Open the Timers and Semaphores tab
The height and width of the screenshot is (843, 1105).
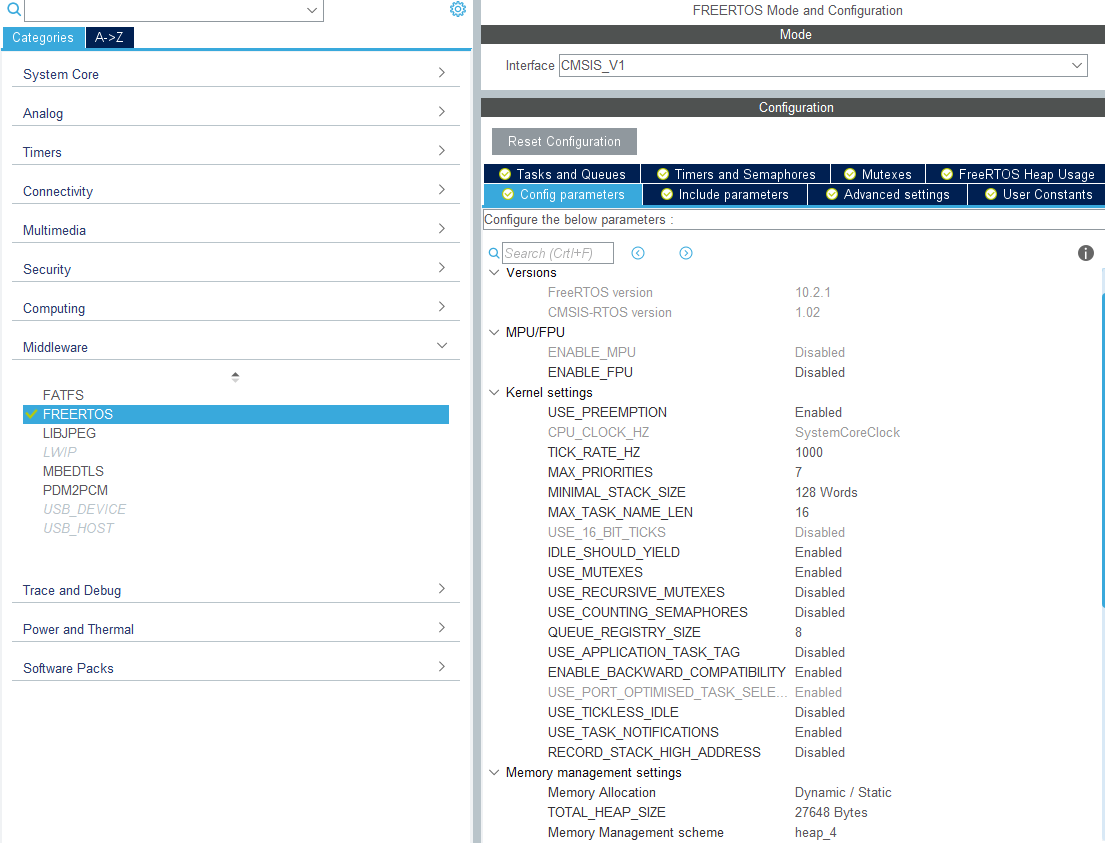(736, 174)
